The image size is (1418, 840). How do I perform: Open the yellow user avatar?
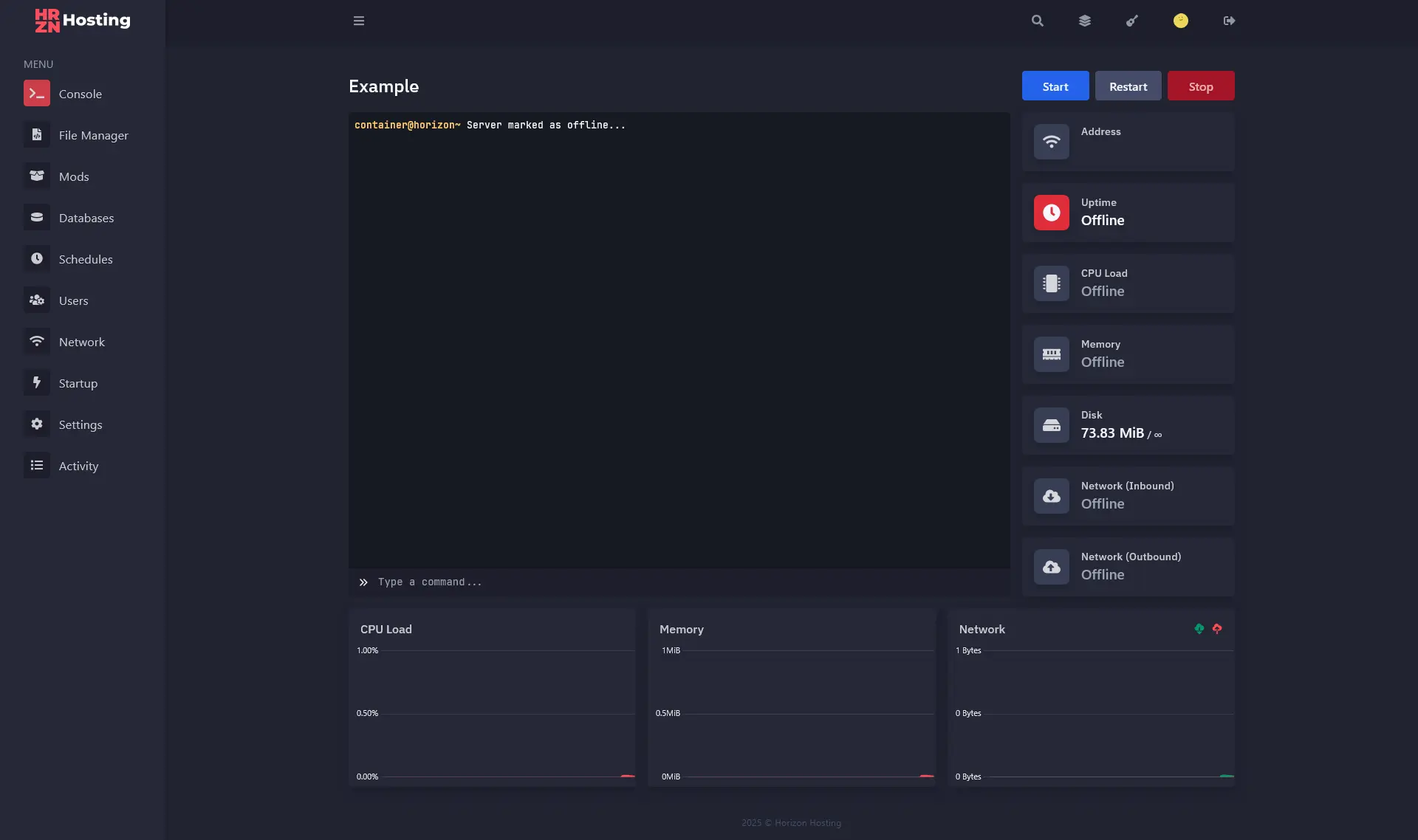point(1181,21)
